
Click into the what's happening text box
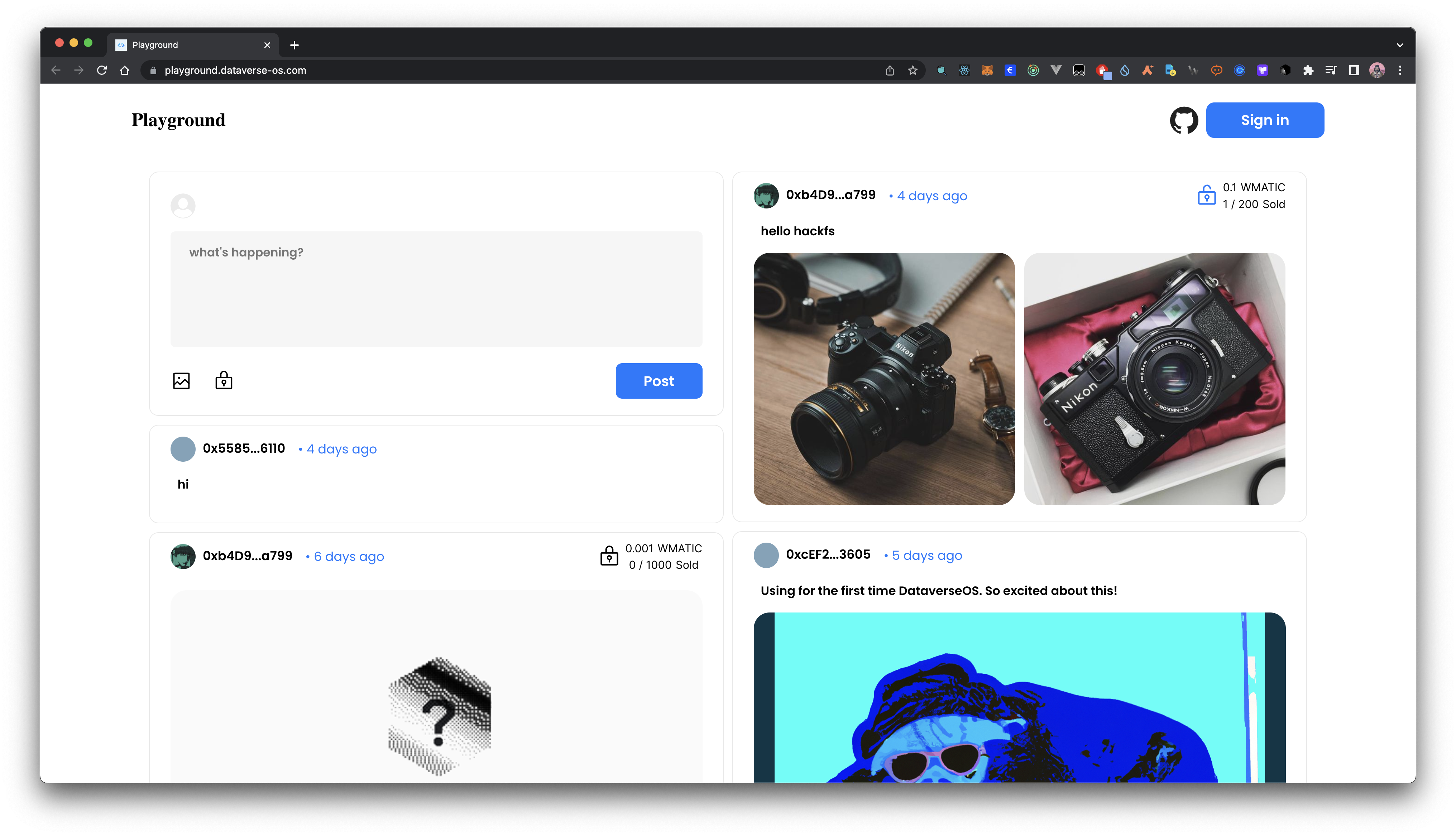click(436, 289)
